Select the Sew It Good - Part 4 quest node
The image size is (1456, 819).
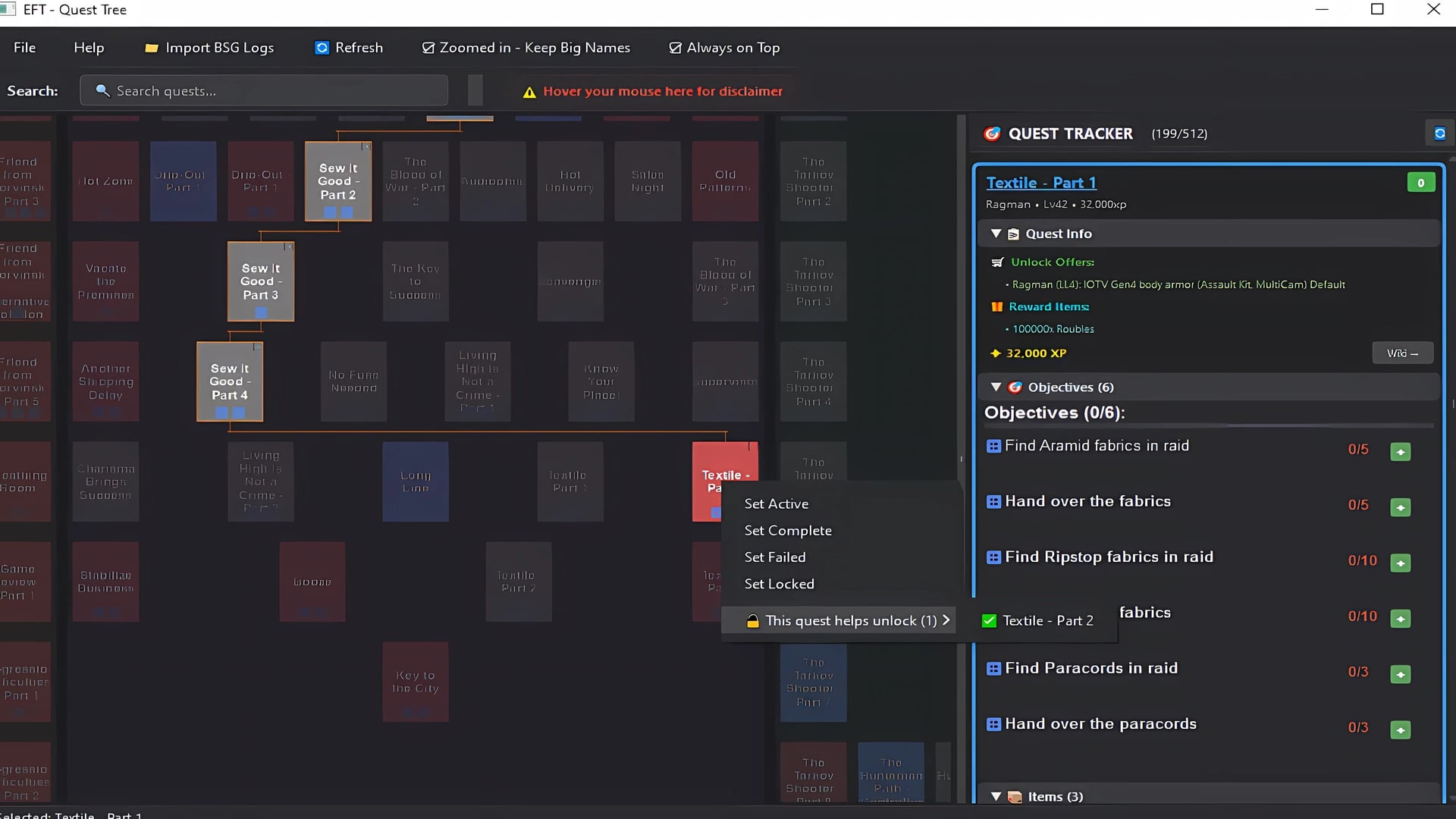[230, 381]
